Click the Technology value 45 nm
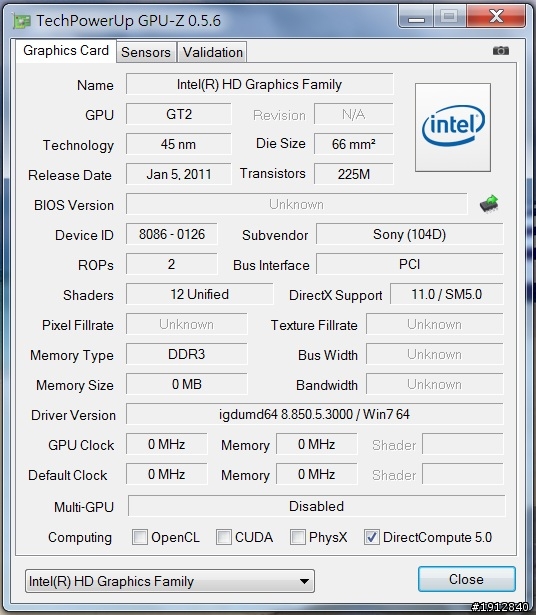This screenshot has height=615, width=536. pyautogui.click(x=179, y=144)
